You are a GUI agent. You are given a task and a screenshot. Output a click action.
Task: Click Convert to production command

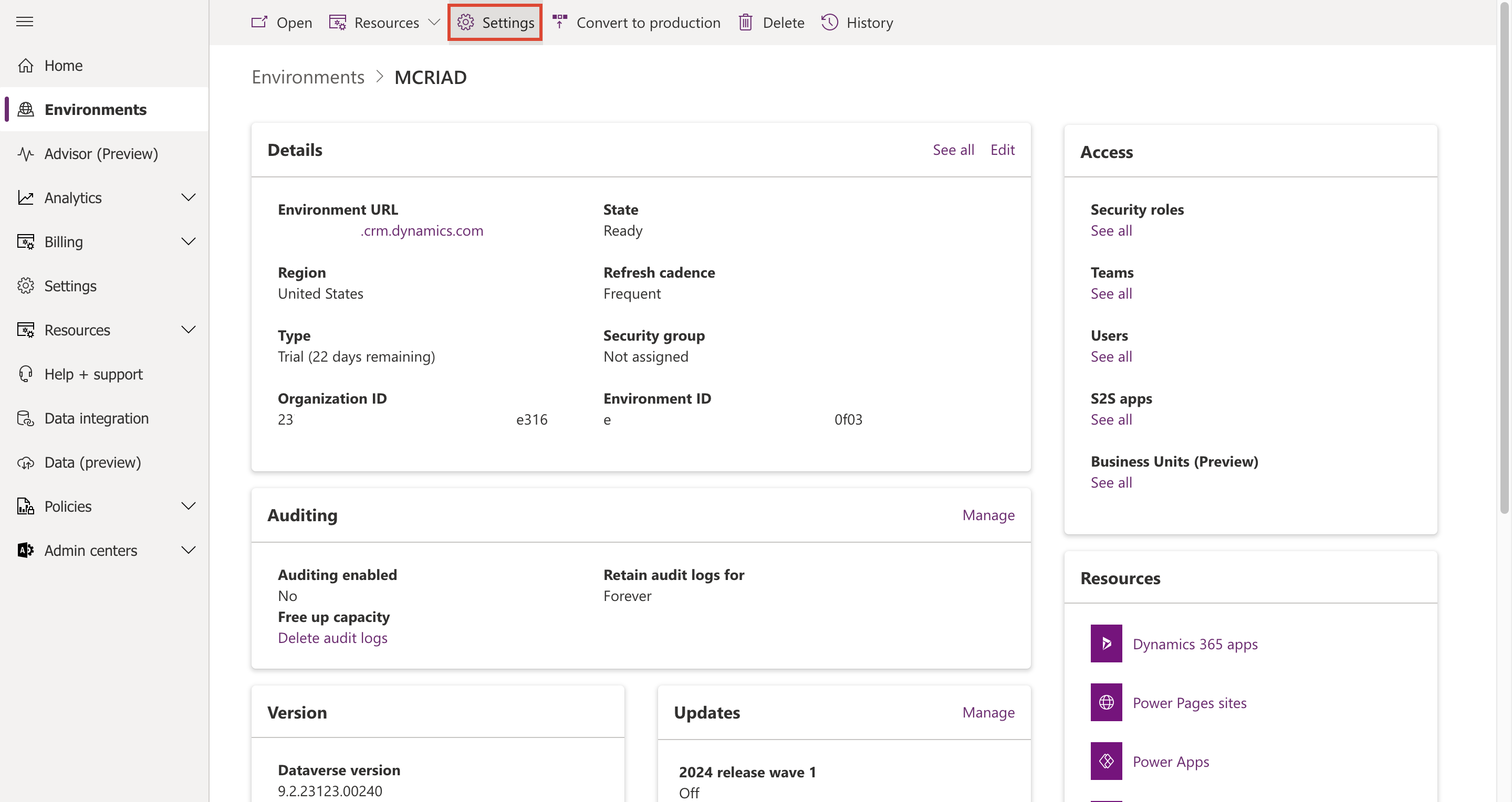648,22
